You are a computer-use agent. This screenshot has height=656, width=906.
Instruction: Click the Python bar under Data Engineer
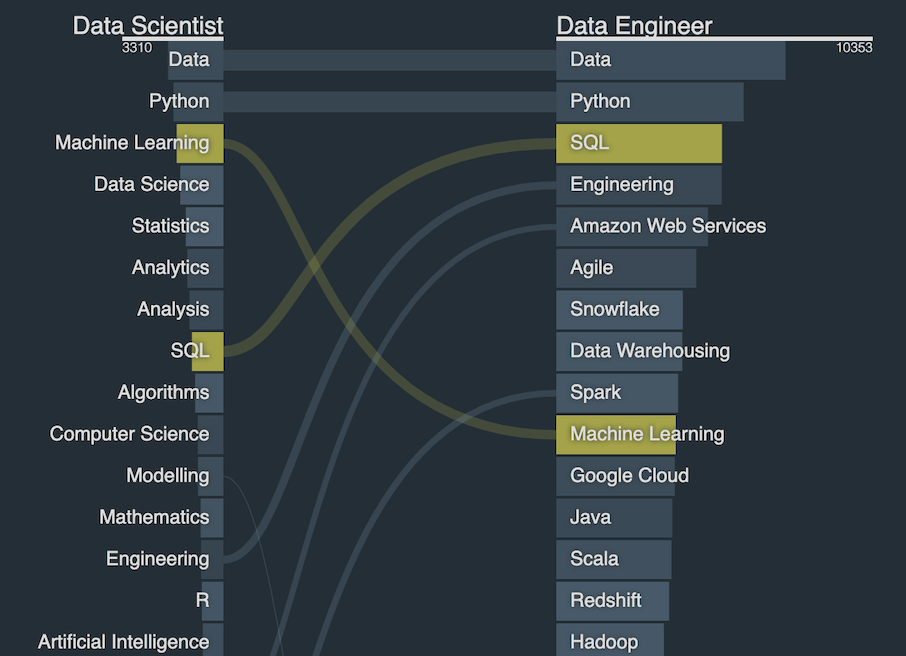(650, 102)
